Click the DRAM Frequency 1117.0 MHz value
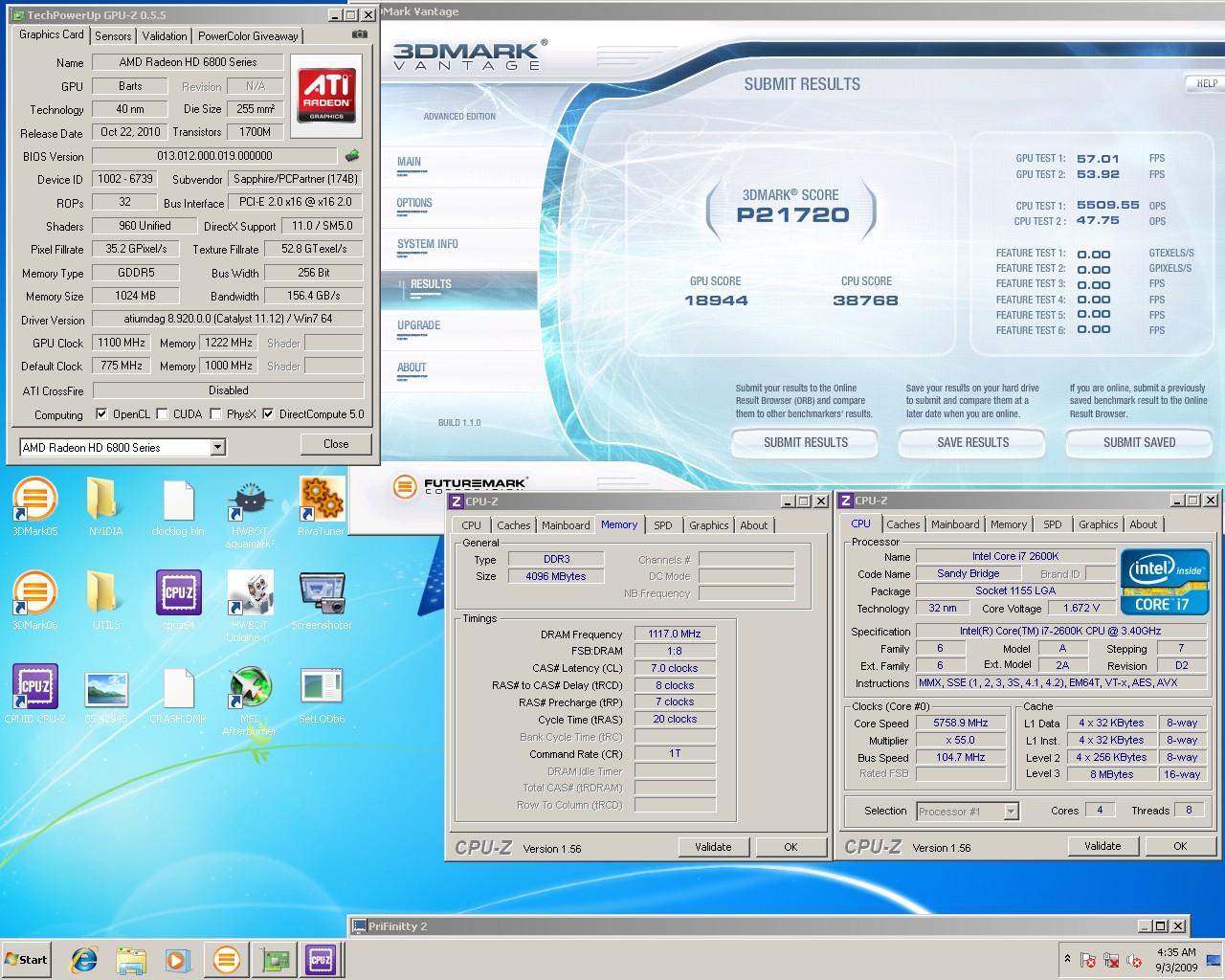Image resolution: width=1225 pixels, height=980 pixels. pyautogui.click(x=675, y=634)
